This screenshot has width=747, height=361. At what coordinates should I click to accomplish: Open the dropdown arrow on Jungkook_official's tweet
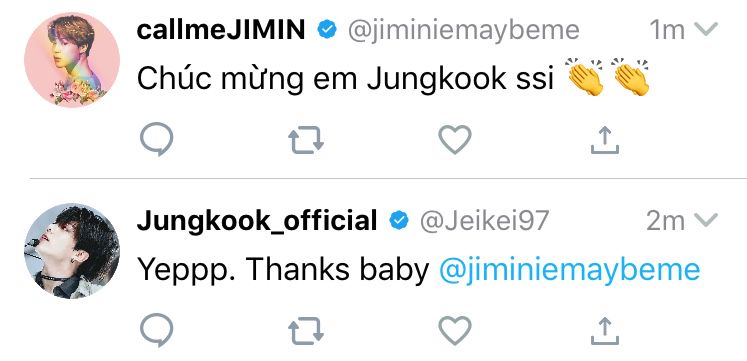tap(706, 221)
